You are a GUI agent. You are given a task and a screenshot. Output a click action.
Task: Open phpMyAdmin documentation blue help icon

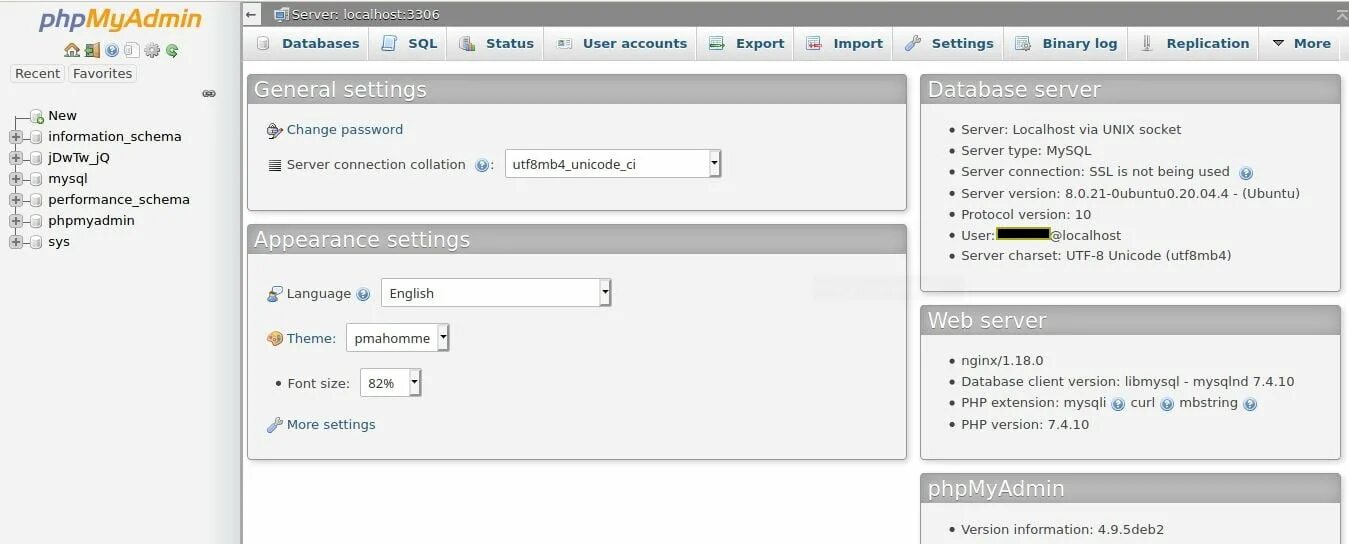click(x=112, y=50)
